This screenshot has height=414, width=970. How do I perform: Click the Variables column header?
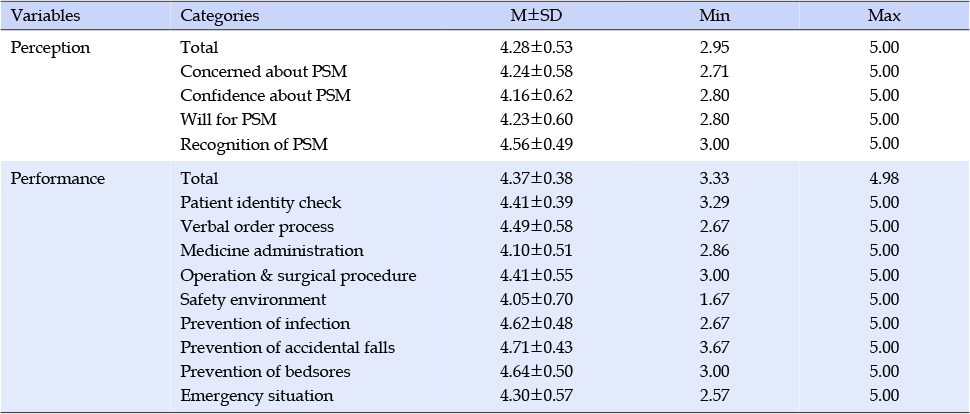(x=46, y=16)
